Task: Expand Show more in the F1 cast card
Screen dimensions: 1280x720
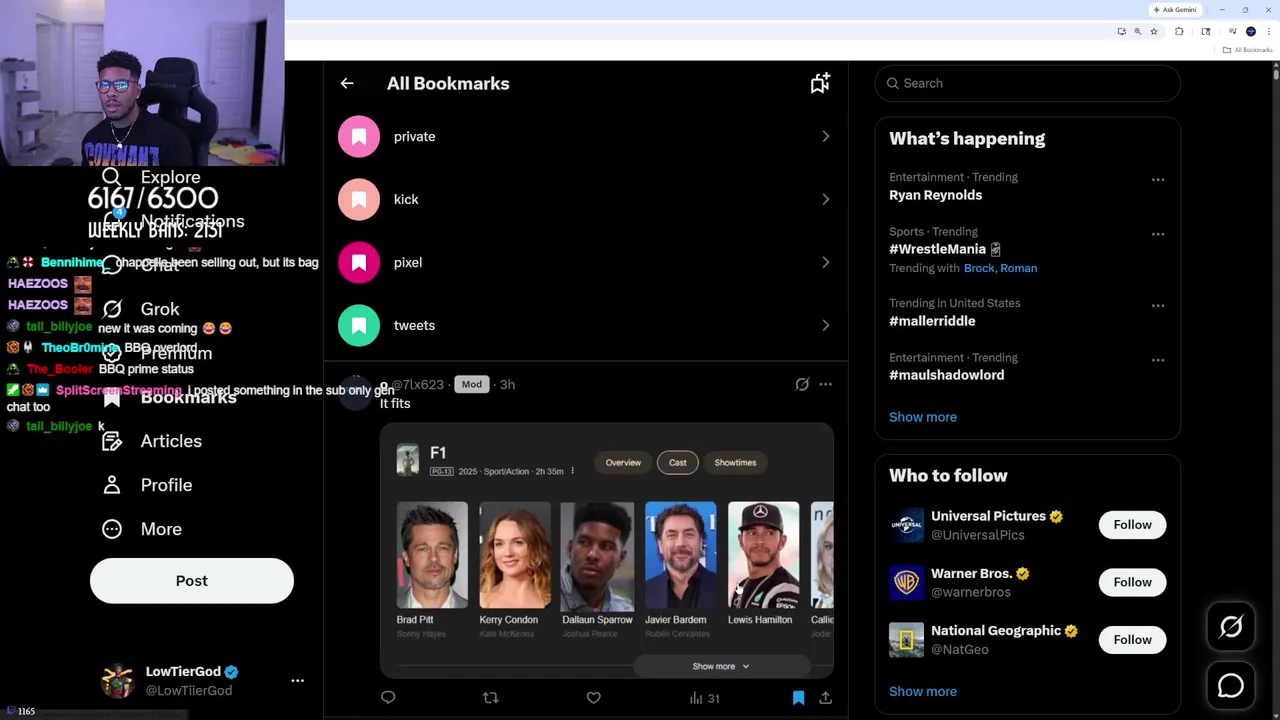Action: pos(720,666)
